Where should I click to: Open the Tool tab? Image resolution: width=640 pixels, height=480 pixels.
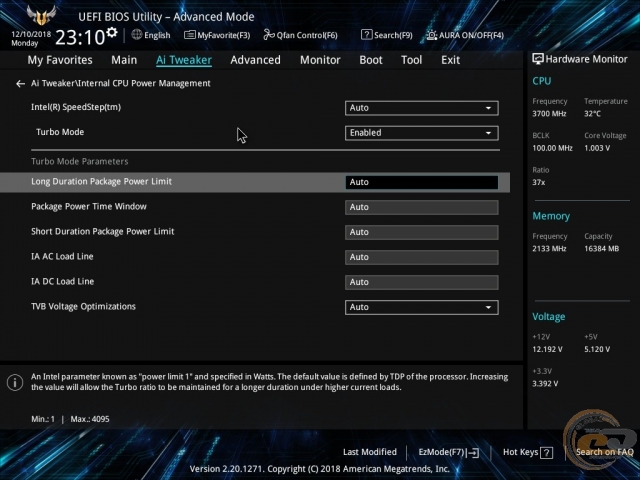tap(411, 60)
